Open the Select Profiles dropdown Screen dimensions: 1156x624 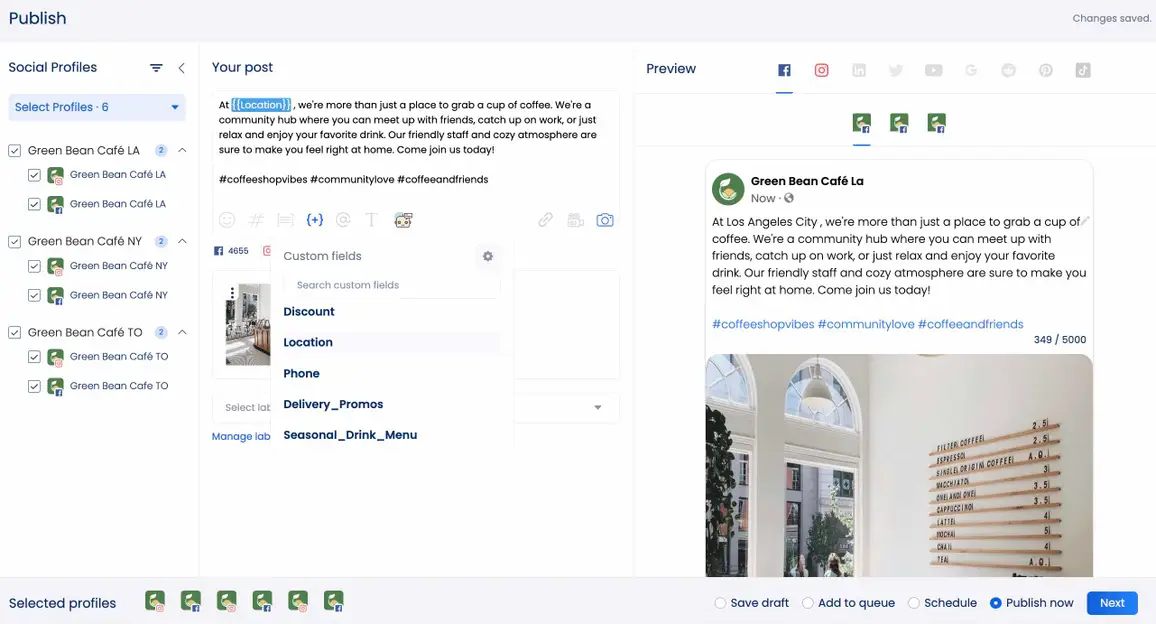96,107
